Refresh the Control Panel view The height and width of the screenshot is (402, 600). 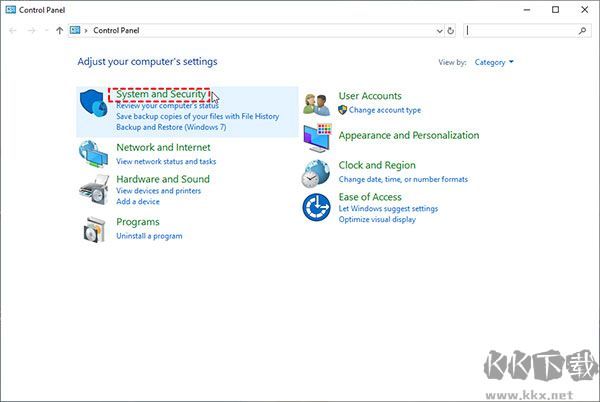(x=451, y=31)
